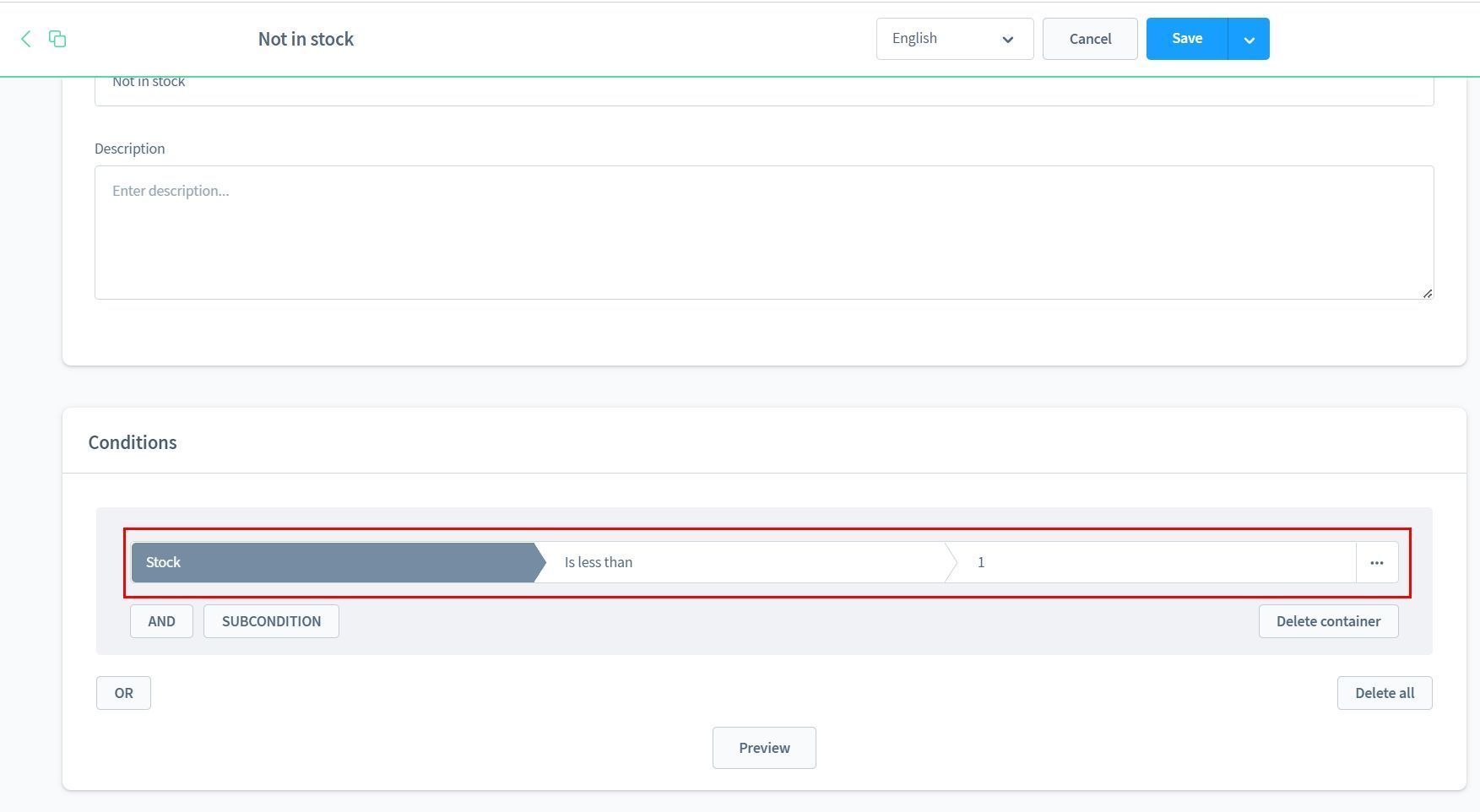This screenshot has width=1480, height=812.
Task: Open the English language selector
Action: (954, 39)
